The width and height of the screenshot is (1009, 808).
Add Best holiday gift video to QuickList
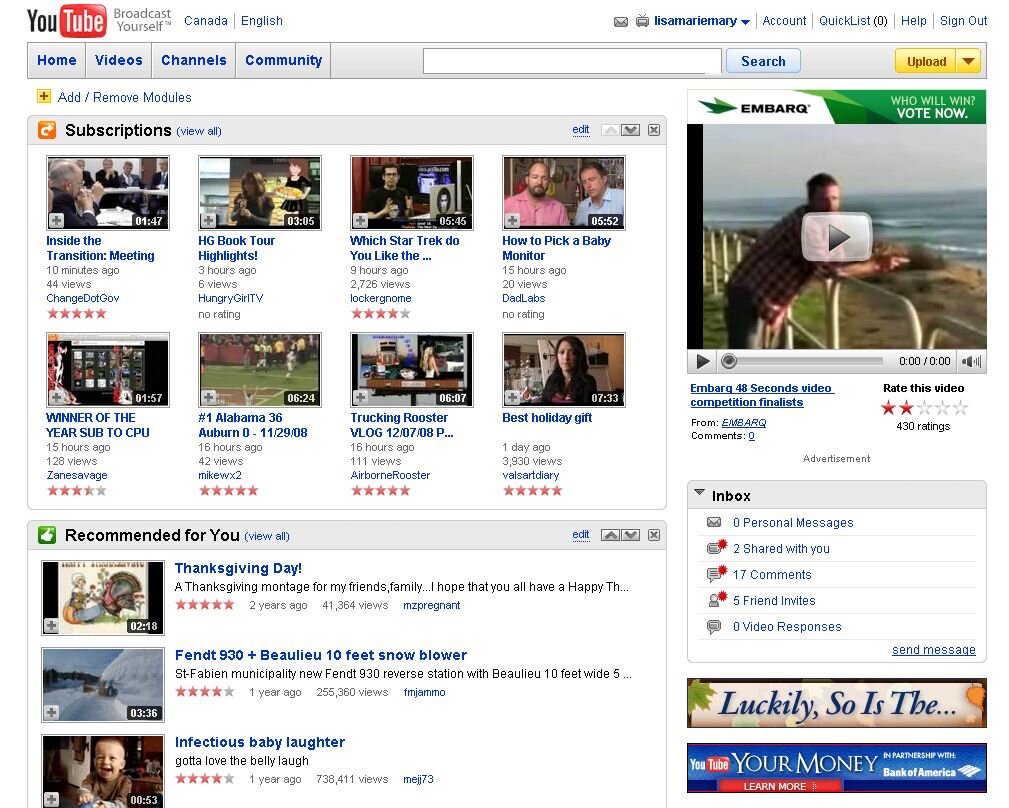pyautogui.click(x=512, y=398)
